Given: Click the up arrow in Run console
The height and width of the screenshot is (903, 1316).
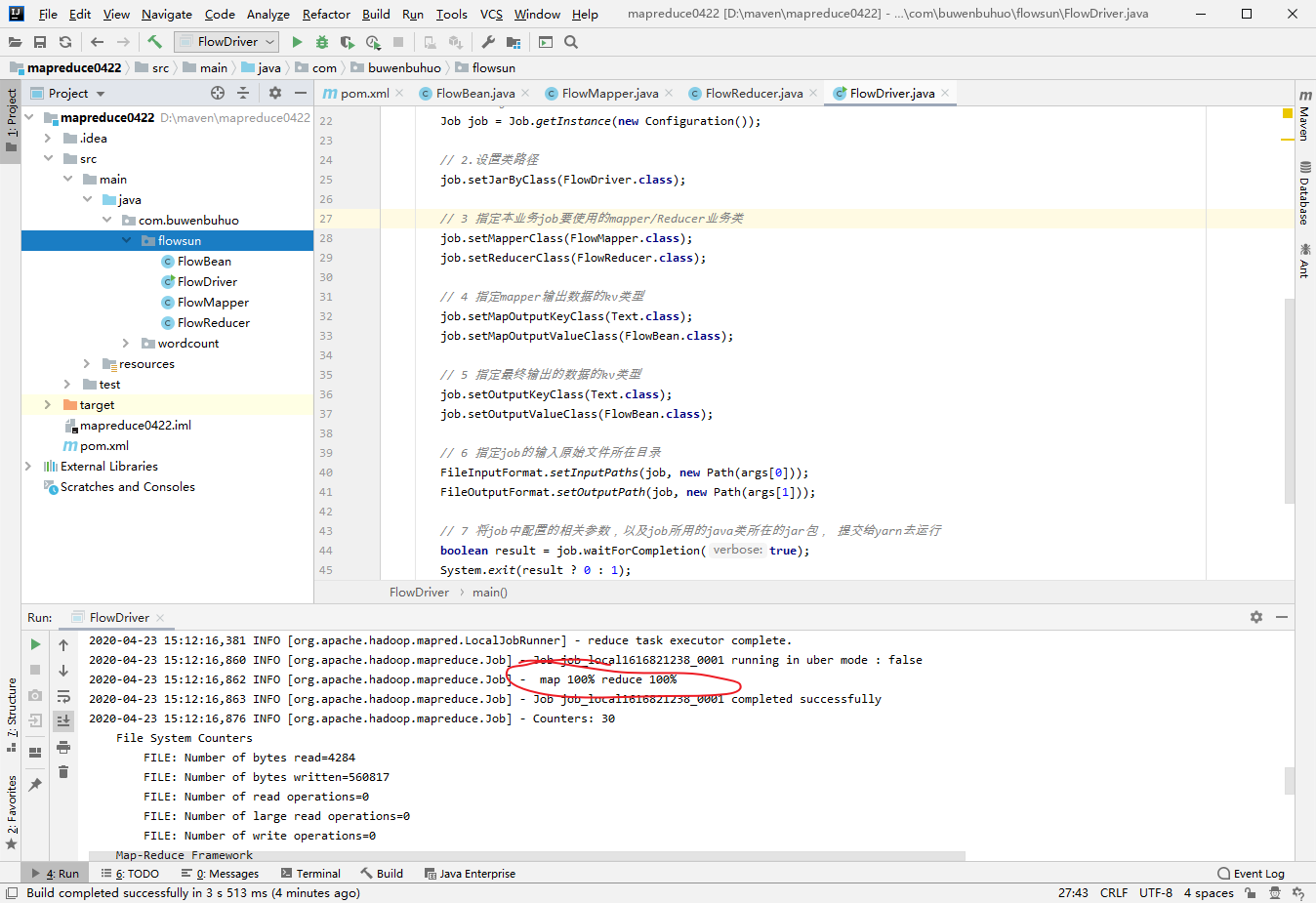Looking at the screenshot, I should (63, 644).
